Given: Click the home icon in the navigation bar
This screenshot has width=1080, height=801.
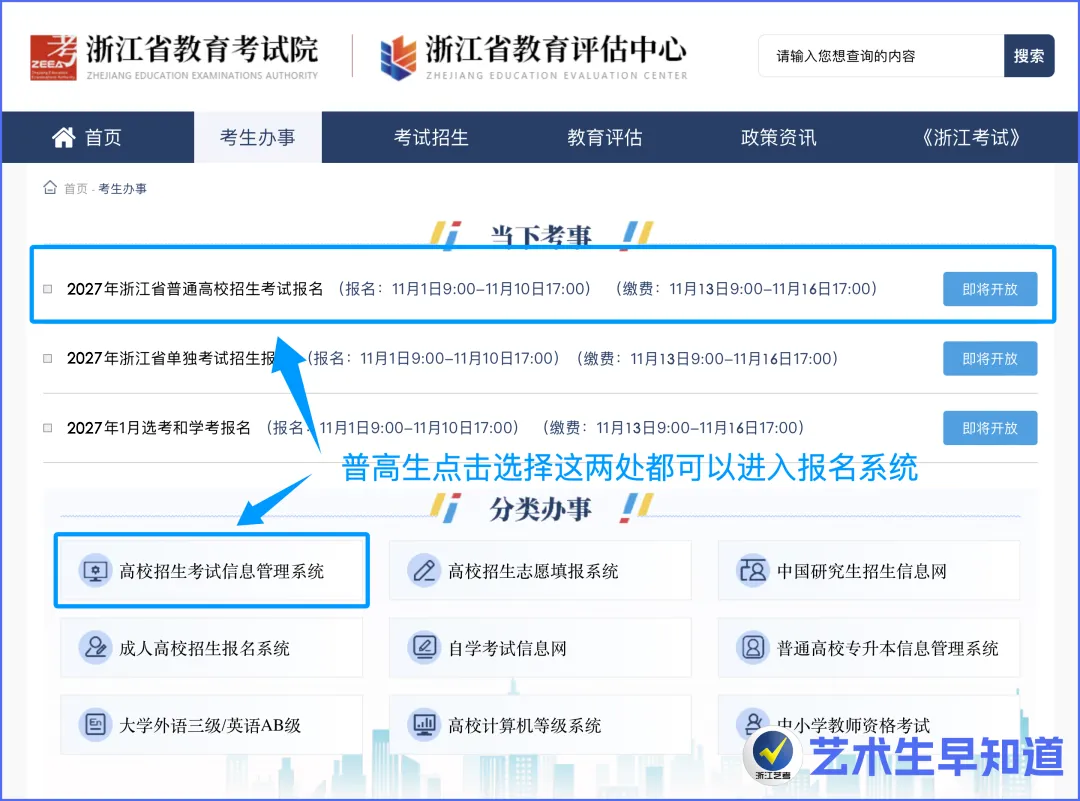Looking at the screenshot, I should coord(63,137).
